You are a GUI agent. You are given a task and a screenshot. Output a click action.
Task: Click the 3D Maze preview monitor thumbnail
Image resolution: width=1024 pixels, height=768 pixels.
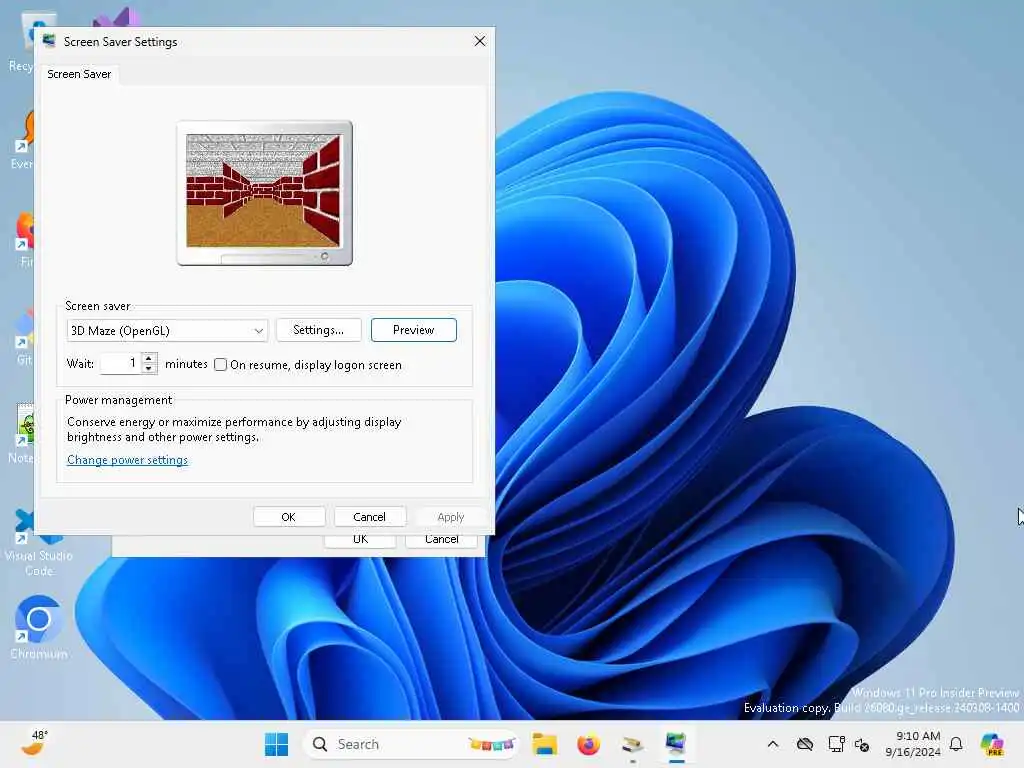point(264,193)
